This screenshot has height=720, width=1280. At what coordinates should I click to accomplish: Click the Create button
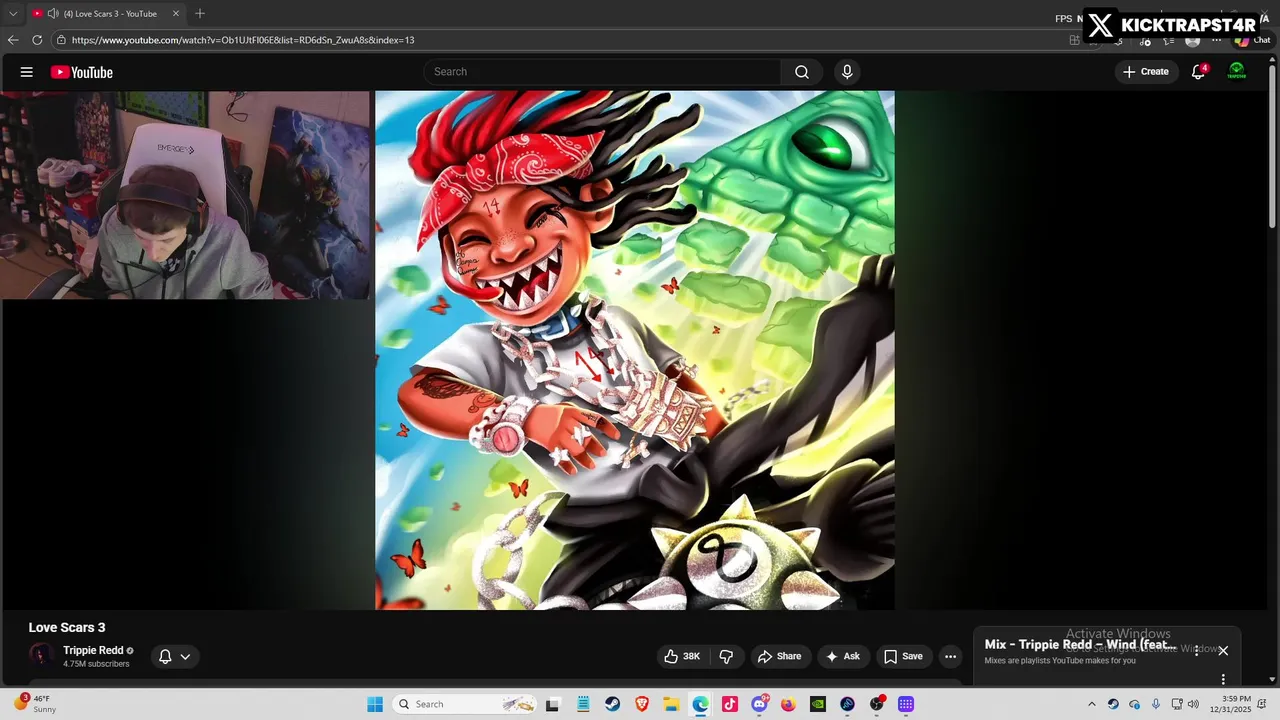[1146, 72]
